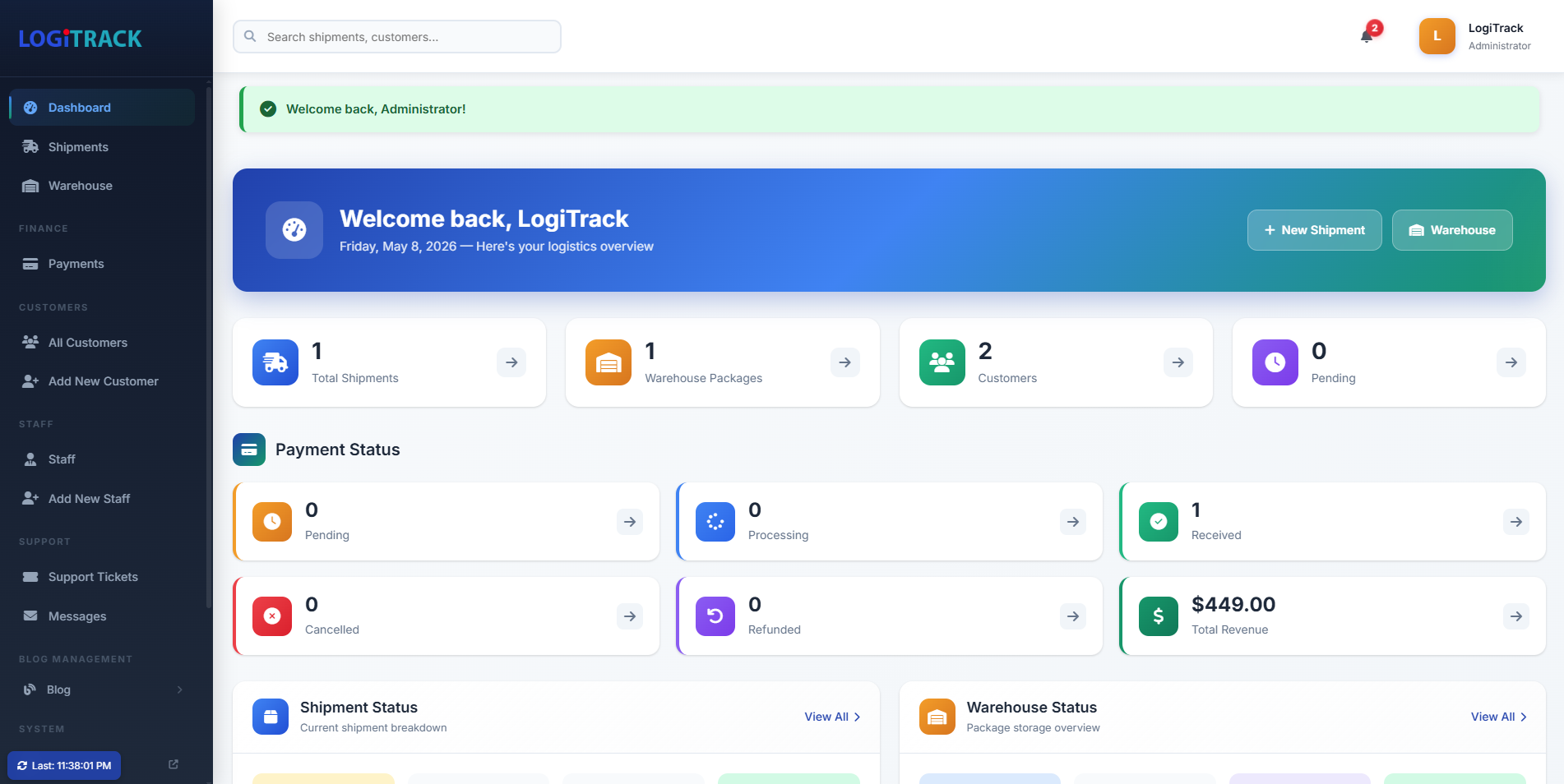Open Dashboard in sidebar
1564x784 pixels.
tap(102, 108)
